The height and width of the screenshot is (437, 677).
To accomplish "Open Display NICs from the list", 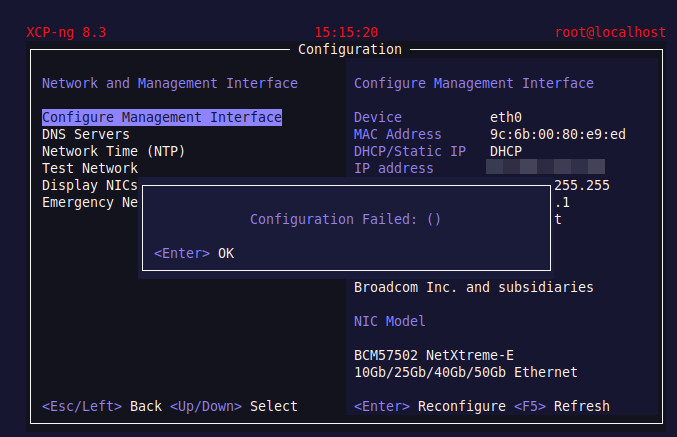I will point(89,185).
